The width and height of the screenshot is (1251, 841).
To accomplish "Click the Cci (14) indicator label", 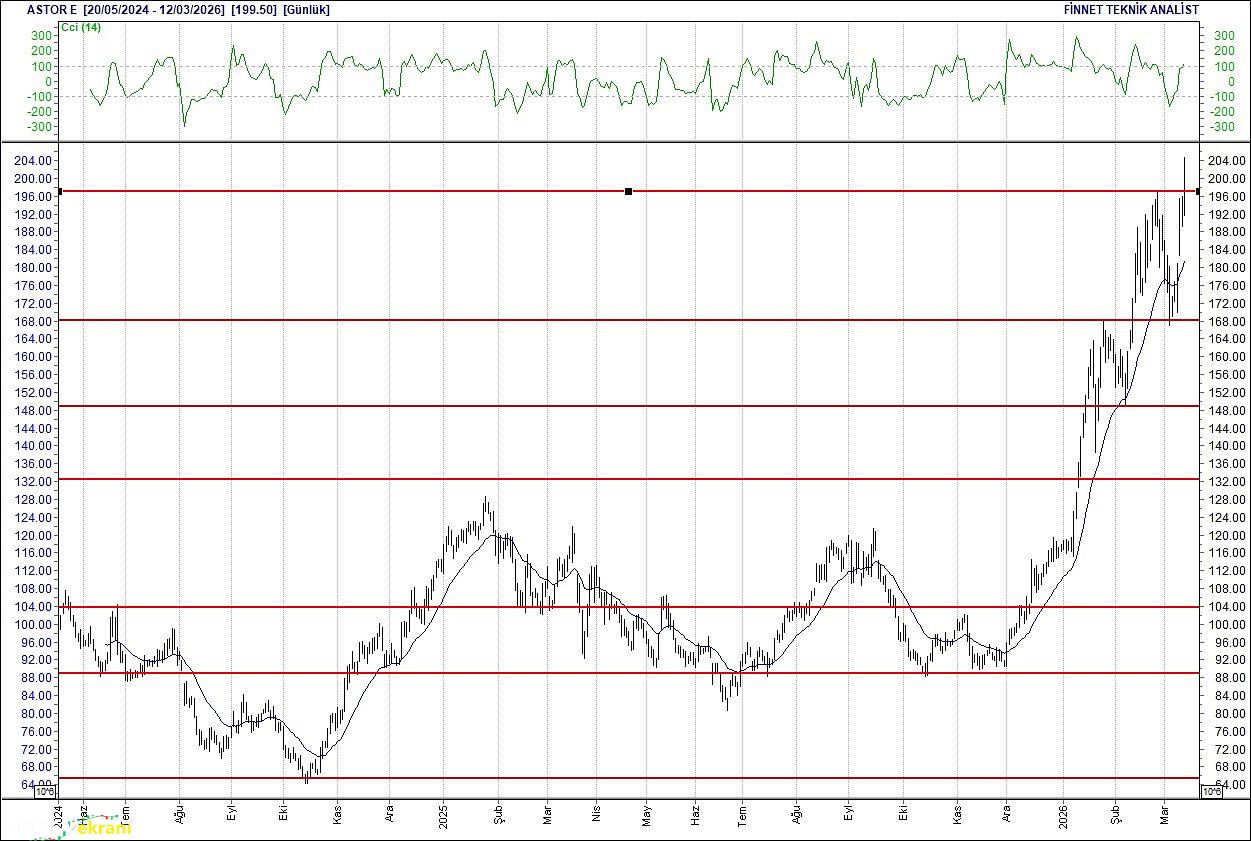I will tap(81, 27).
